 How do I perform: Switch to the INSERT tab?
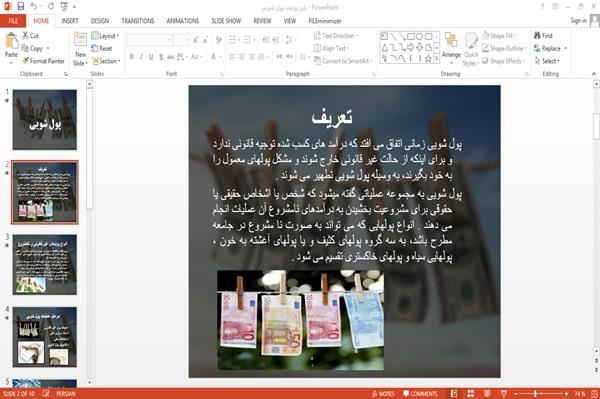(x=70, y=21)
